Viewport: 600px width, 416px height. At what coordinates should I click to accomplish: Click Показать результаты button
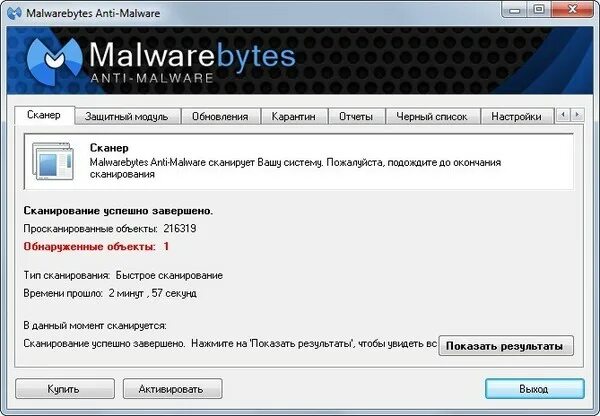506,346
